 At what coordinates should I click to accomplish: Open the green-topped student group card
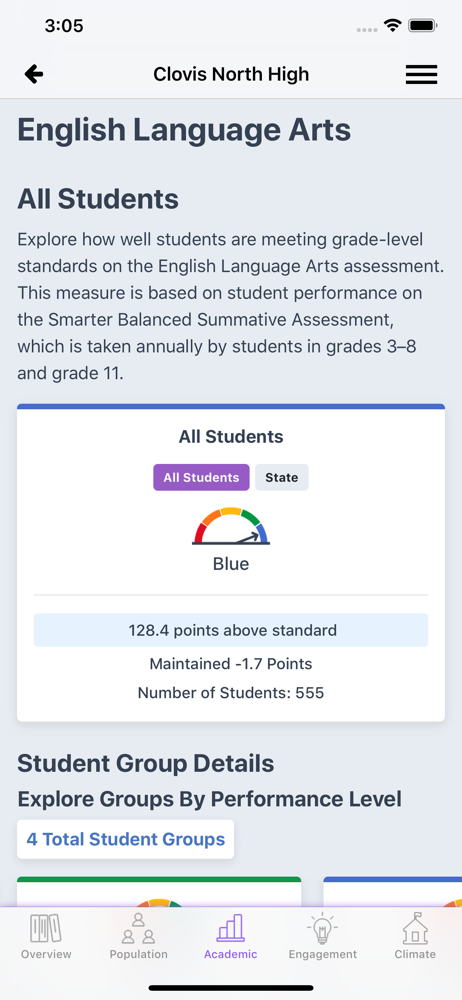pyautogui.click(x=159, y=892)
